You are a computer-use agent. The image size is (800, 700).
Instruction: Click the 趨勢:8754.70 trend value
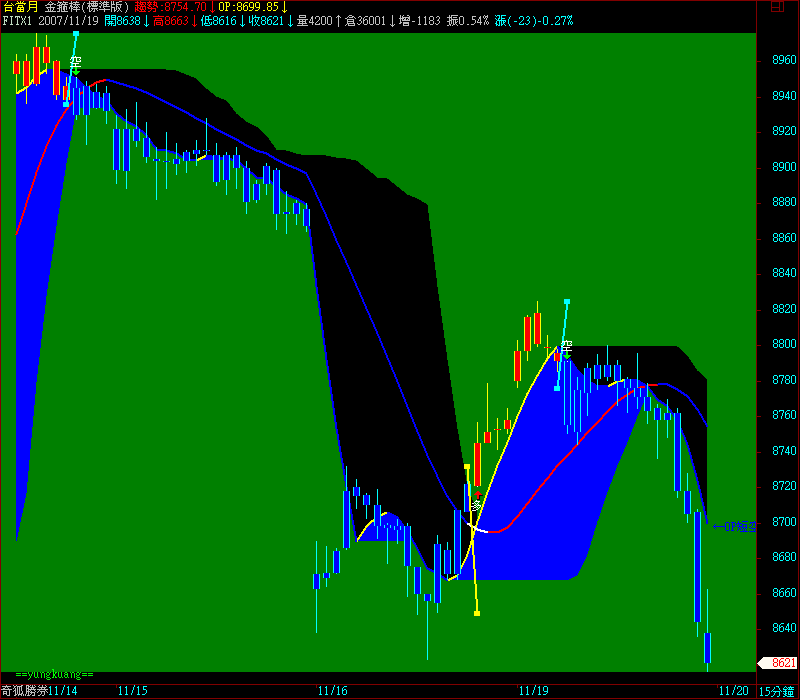coord(170,6)
